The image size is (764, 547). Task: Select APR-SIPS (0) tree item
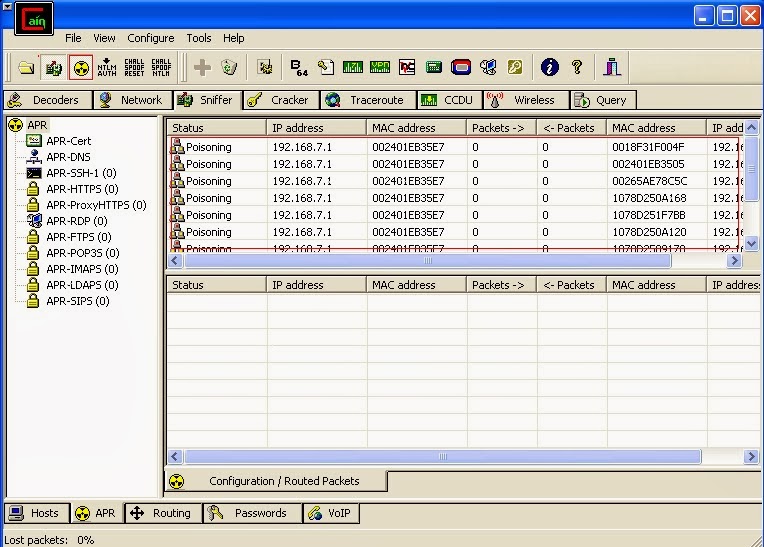click(77, 301)
